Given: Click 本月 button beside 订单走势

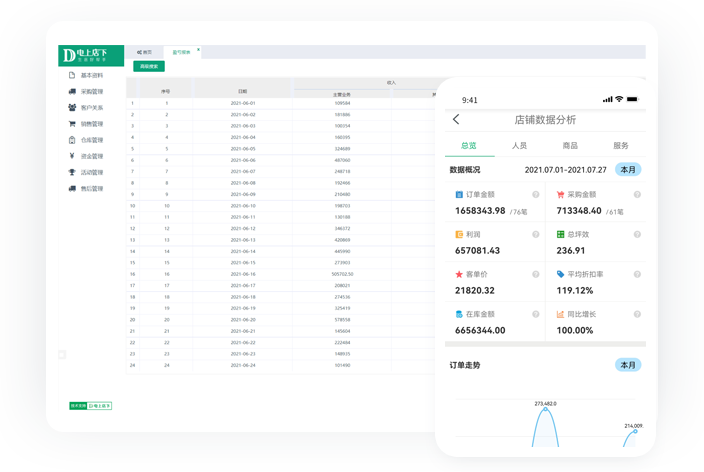Looking at the screenshot, I should click(x=628, y=365).
